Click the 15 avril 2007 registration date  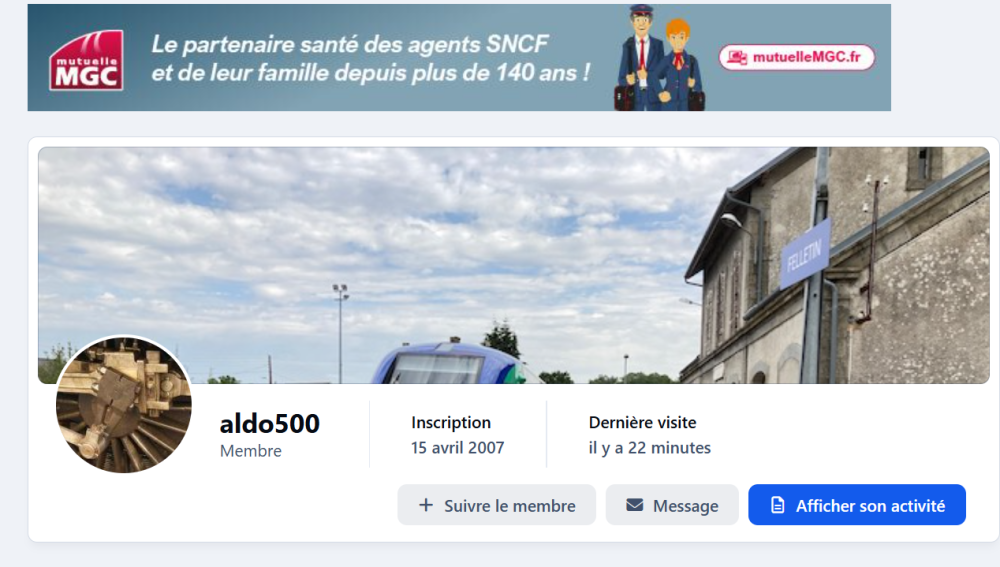[458, 448]
